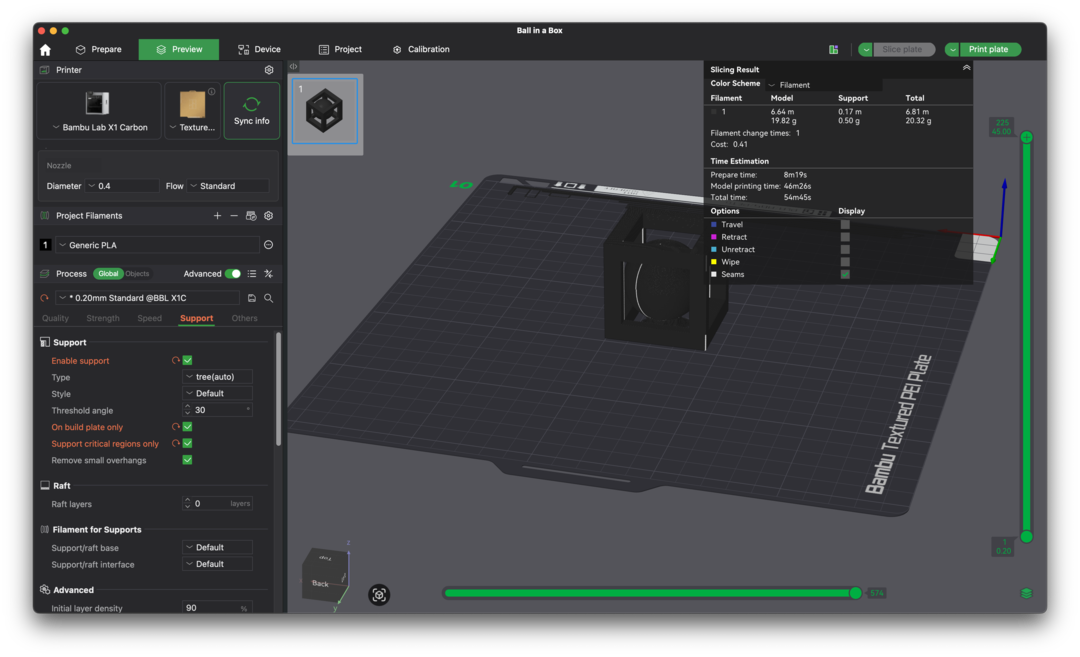Click the horizontal move progress slider handle
This screenshot has width=1080, height=657.
(x=855, y=593)
